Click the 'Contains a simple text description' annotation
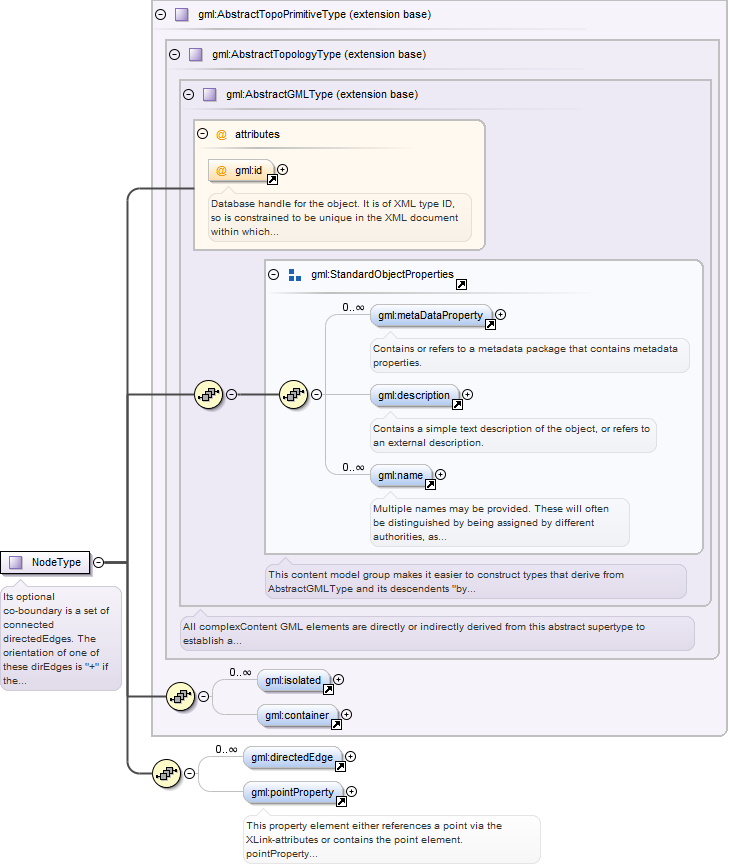The width and height of the screenshot is (729, 867). 513,436
